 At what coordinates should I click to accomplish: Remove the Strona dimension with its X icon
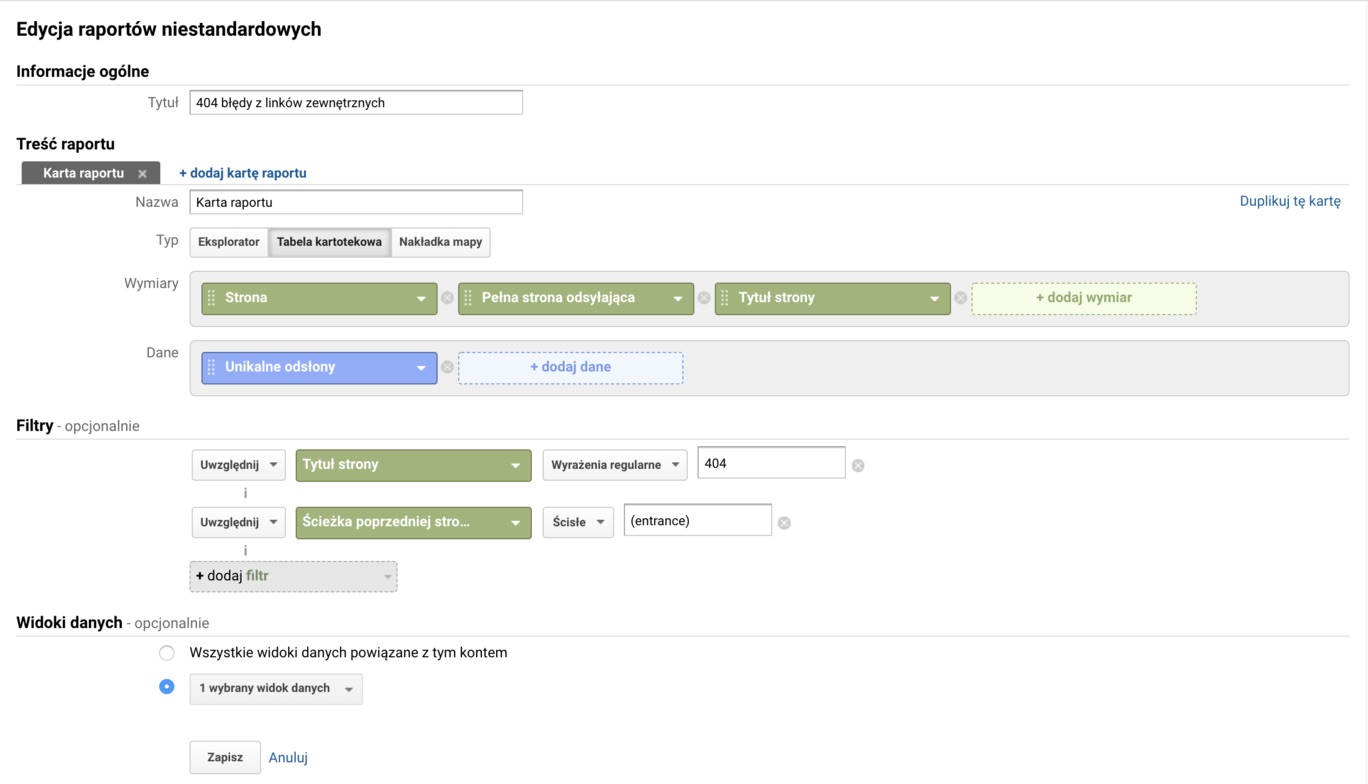(x=447, y=298)
